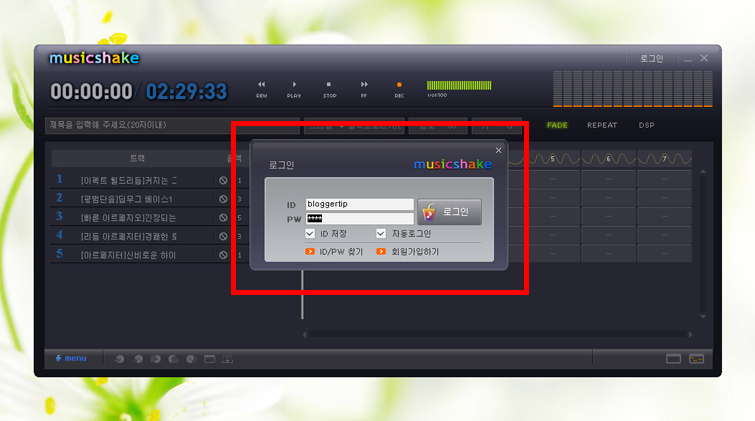Viewport: 755px width, 421px height.
Task: Start playback with the PLAY button
Action: click(294, 89)
